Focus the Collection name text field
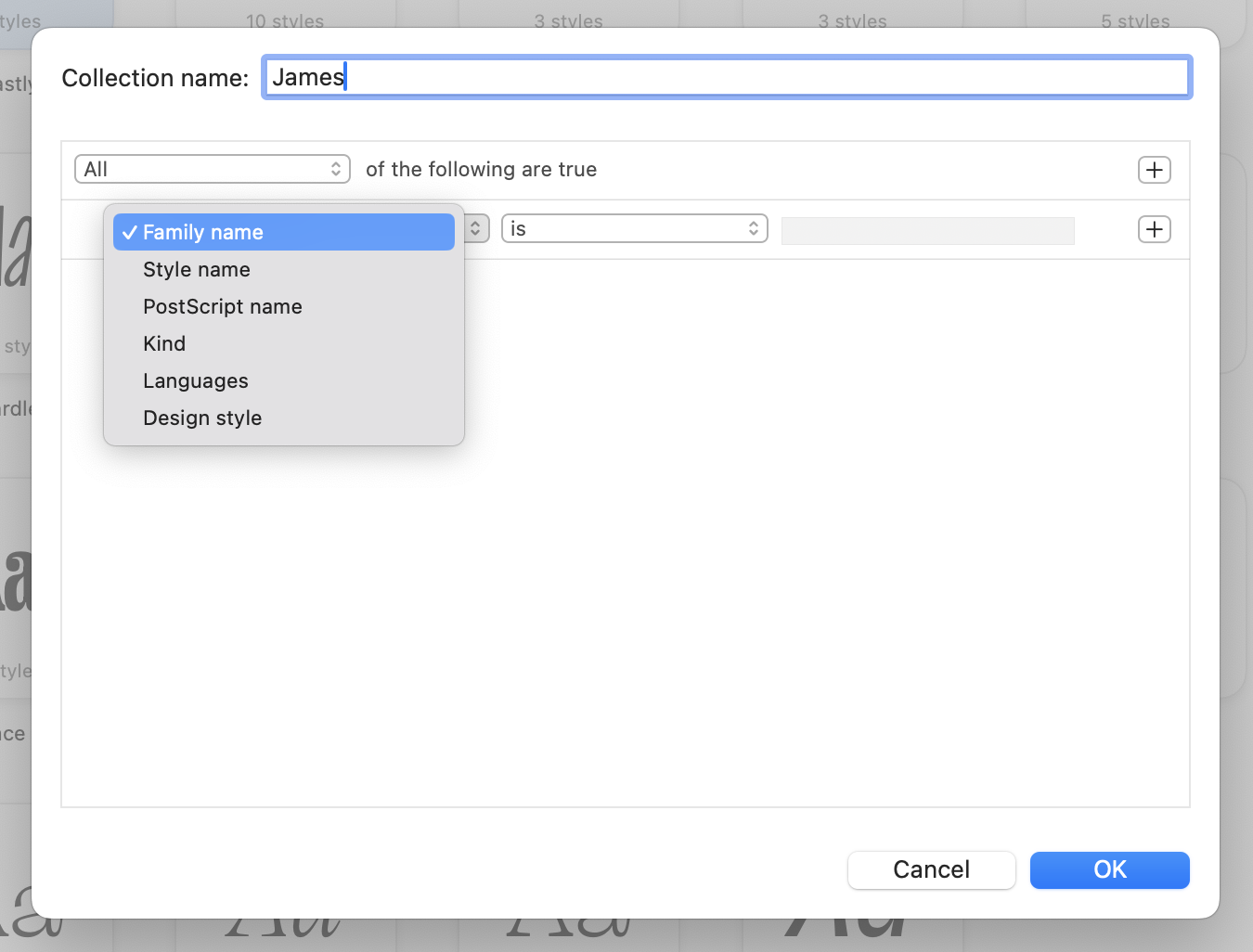 click(726, 77)
